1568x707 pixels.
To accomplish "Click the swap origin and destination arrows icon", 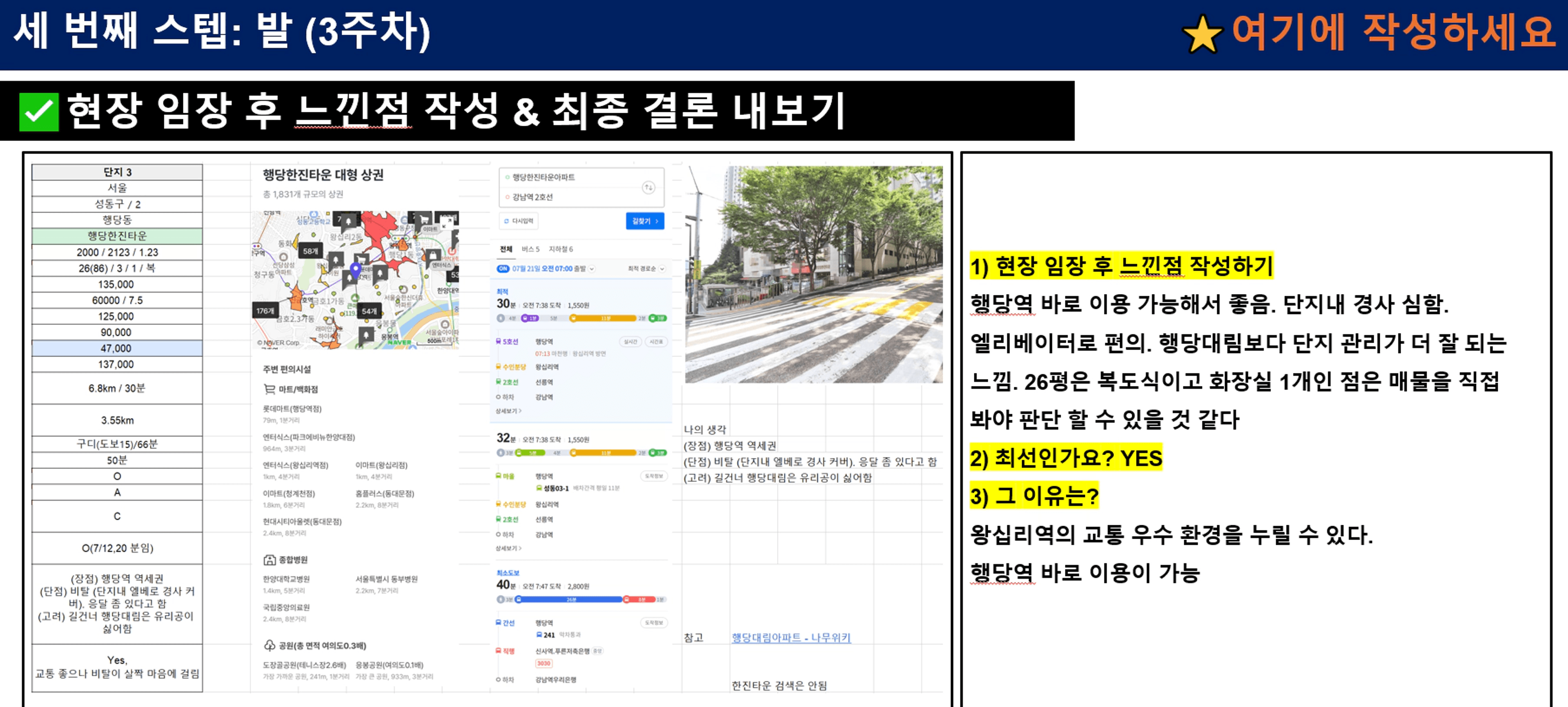I will point(648,187).
